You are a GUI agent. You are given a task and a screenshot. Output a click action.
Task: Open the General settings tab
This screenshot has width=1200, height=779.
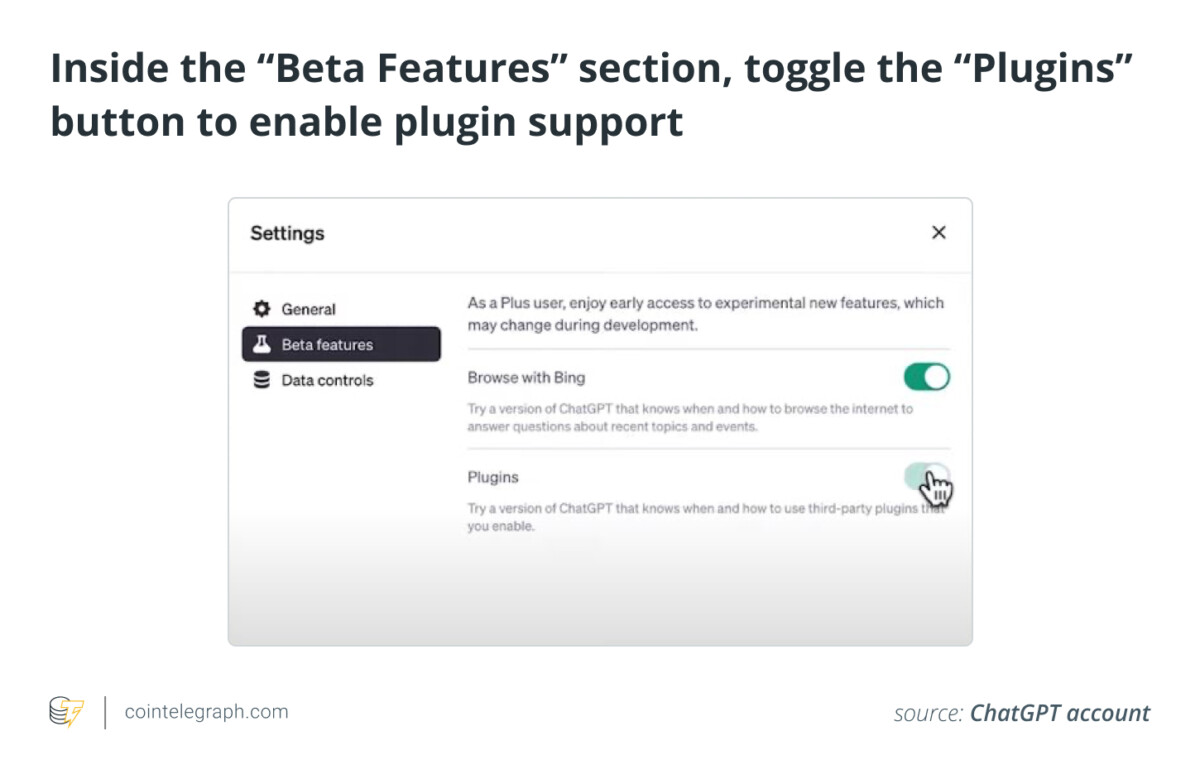point(341,309)
